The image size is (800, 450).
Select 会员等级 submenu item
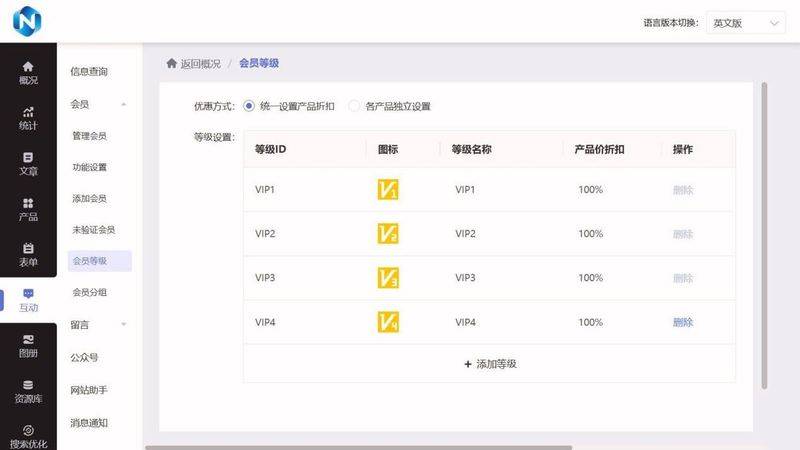point(99,261)
